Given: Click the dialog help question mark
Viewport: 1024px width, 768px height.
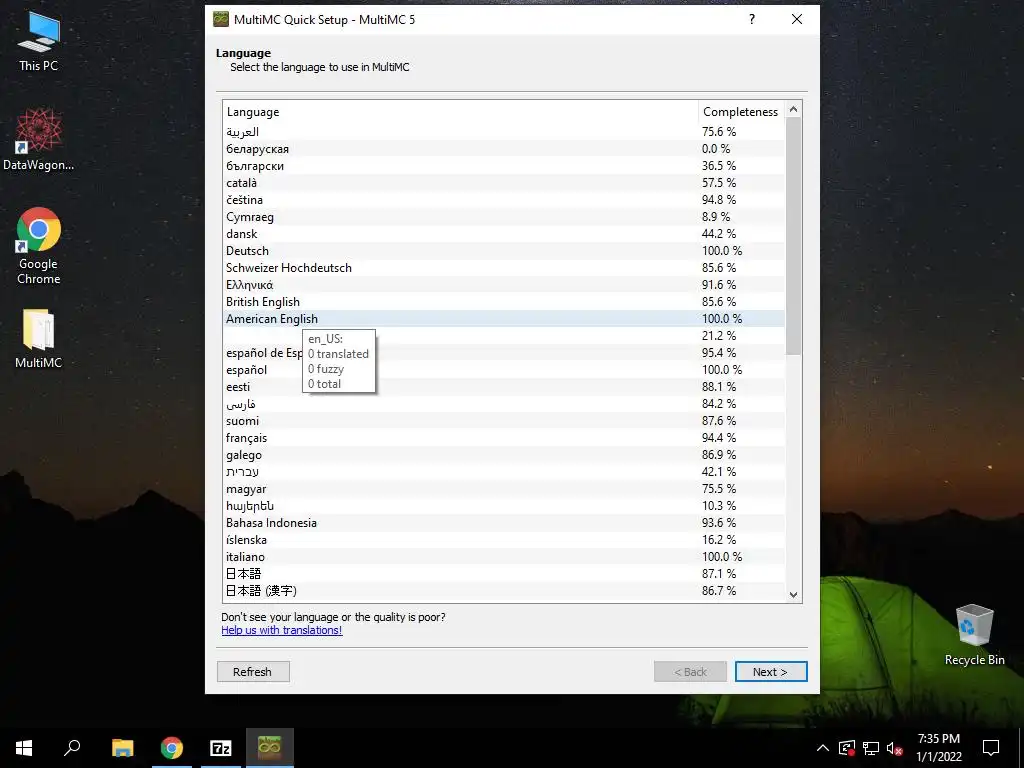Looking at the screenshot, I should point(752,20).
